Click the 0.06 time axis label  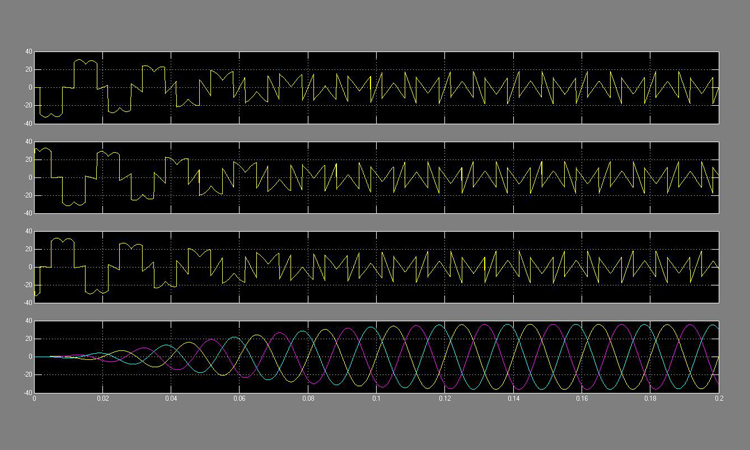pos(239,399)
